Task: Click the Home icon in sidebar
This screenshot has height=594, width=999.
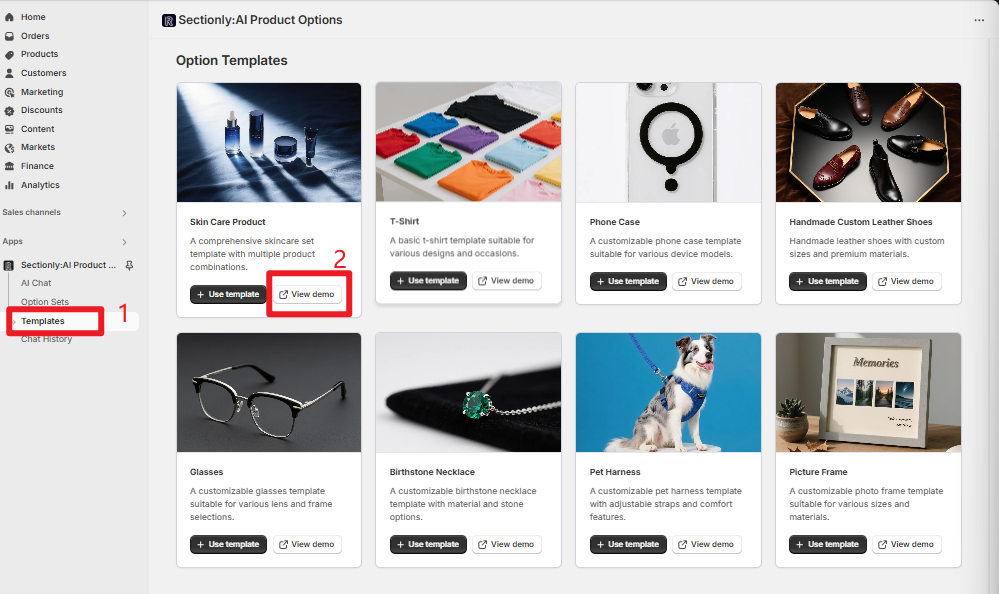Action: [x=9, y=17]
